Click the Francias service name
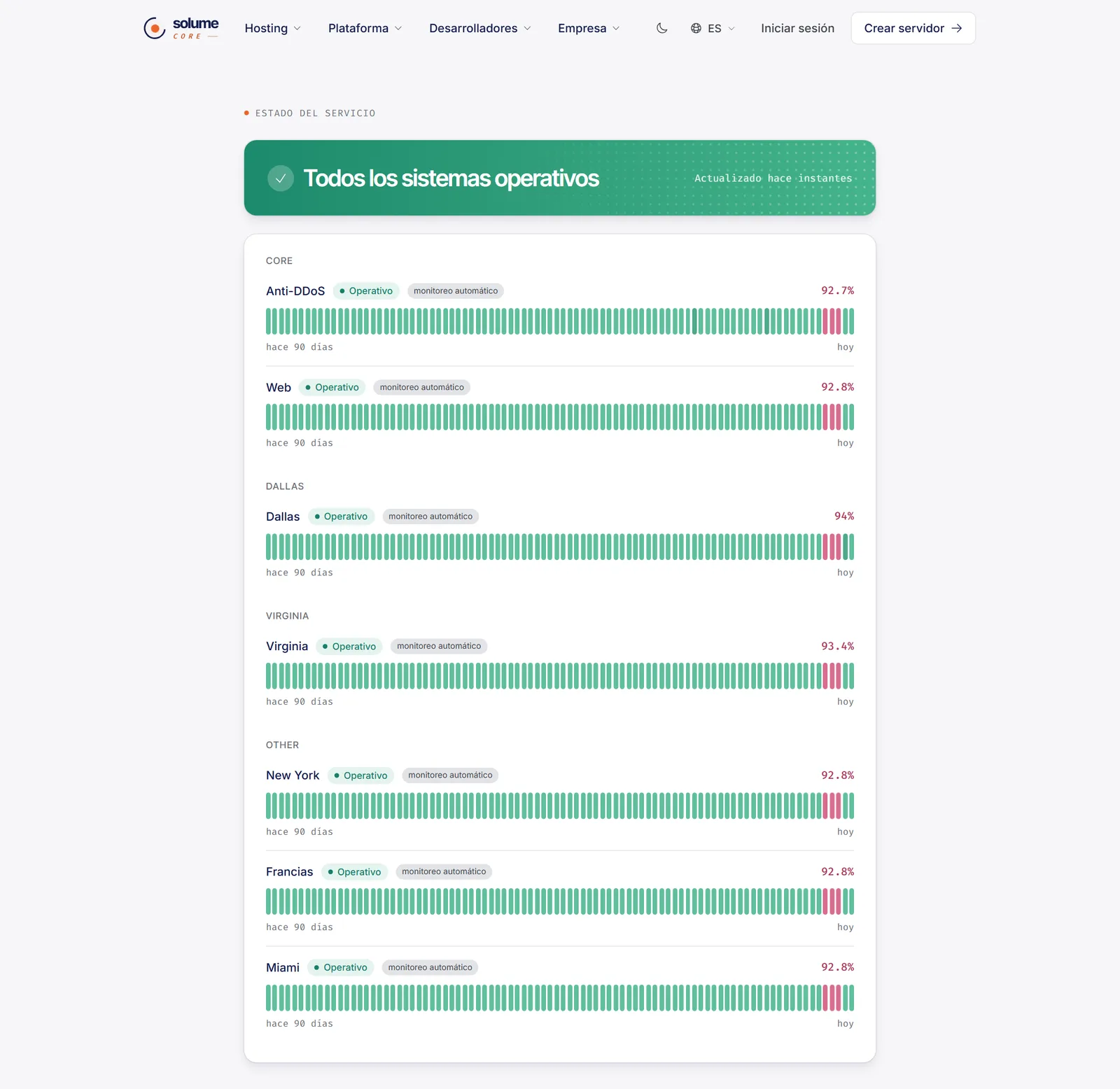The height and width of the screenshot is (1089, 1120). pyautogui.click(x=289, y=872)
